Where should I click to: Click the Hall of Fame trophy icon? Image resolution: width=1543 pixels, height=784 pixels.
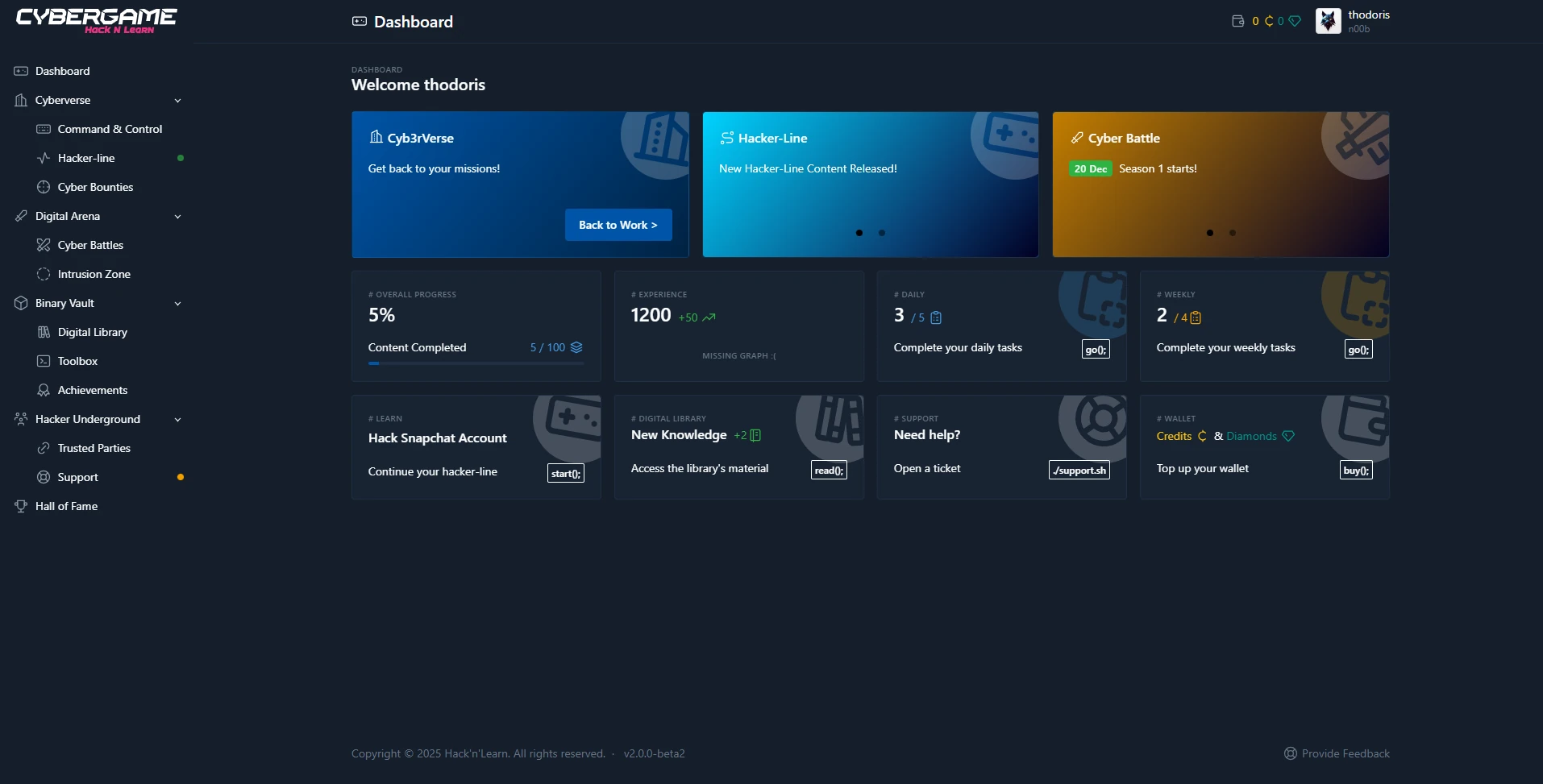(21, 506)
